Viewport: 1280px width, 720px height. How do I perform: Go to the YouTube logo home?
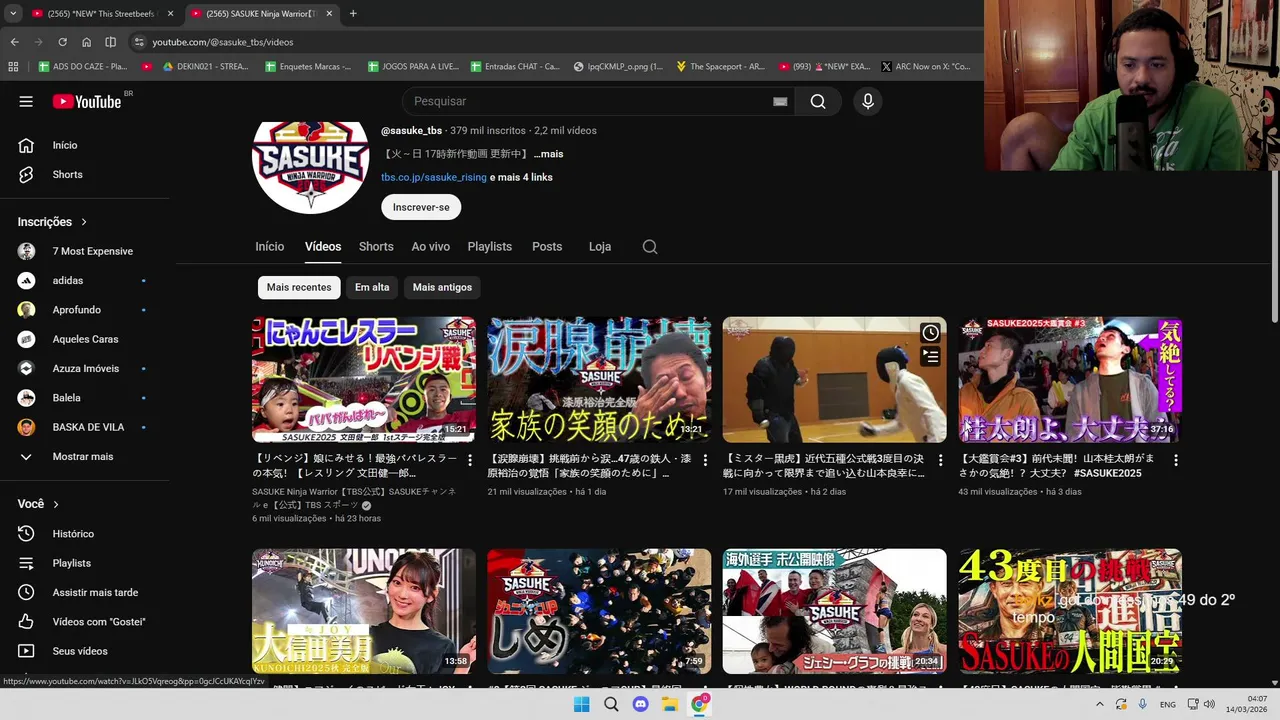coord(87,101)
